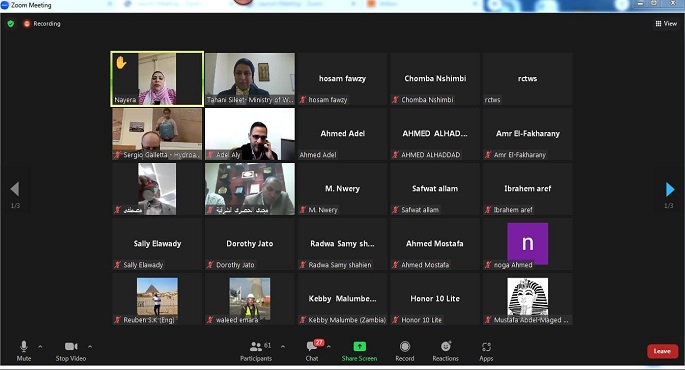Image resolution: width=685 pixels, height=370 pixels.
Task: Click the Sally Elawady participant tile
Action: click(x=157, y=244)
